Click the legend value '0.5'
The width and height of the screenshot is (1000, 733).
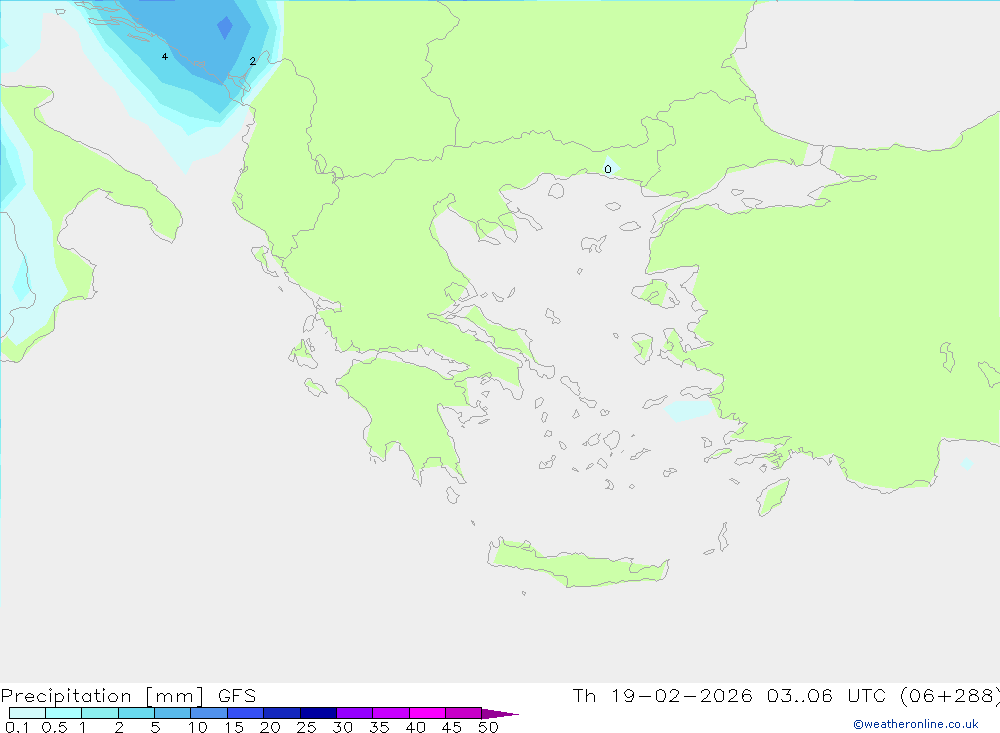click(x=54, y=727)
